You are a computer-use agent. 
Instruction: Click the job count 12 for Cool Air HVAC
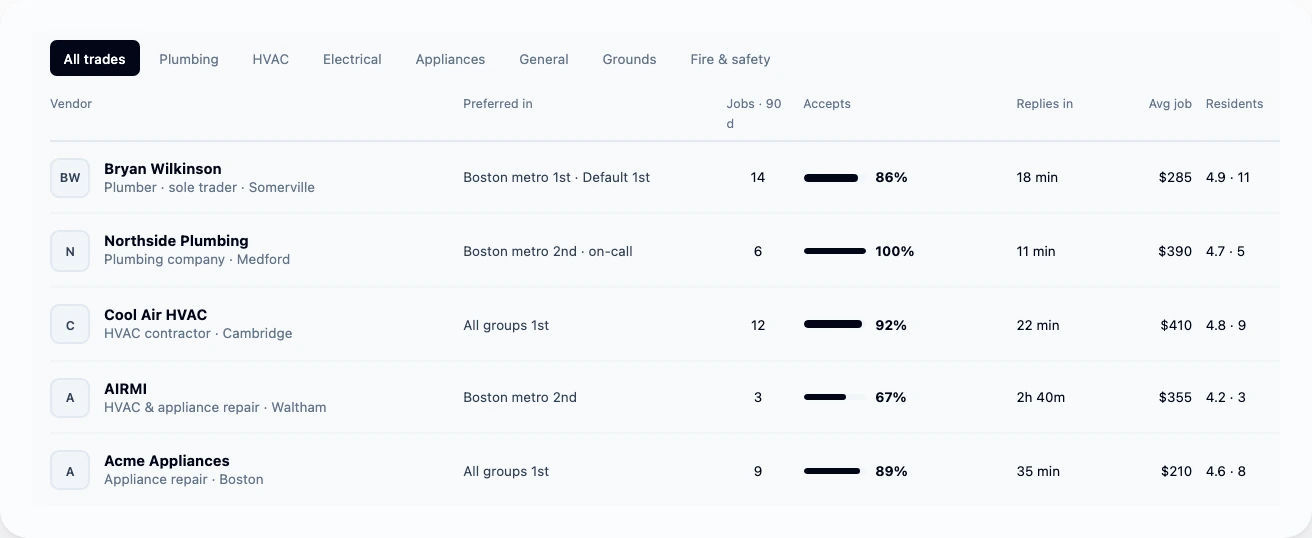(758, 326)
